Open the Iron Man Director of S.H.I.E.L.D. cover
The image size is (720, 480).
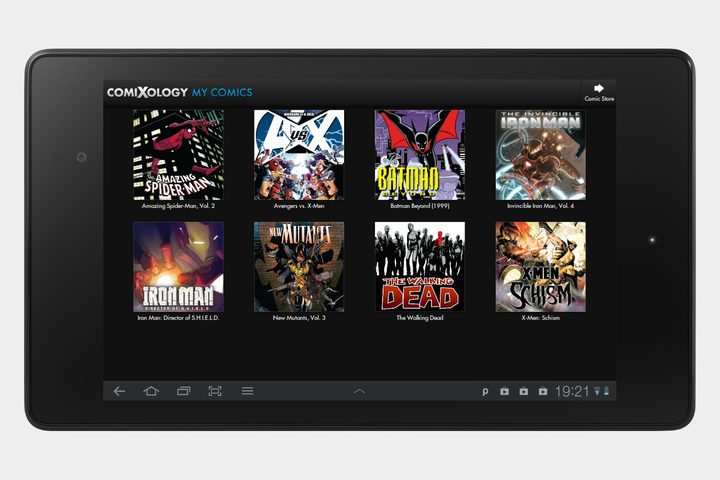tap(178, 267)
